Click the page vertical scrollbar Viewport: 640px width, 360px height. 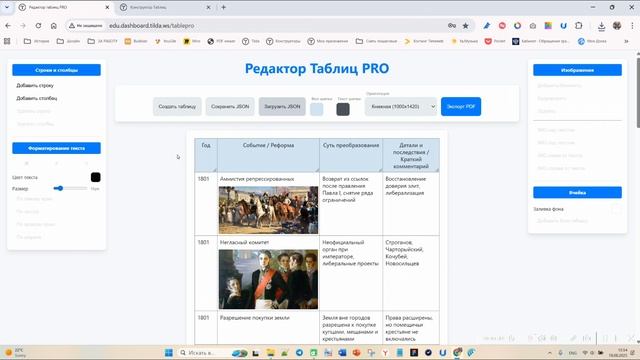click(637, 94)
